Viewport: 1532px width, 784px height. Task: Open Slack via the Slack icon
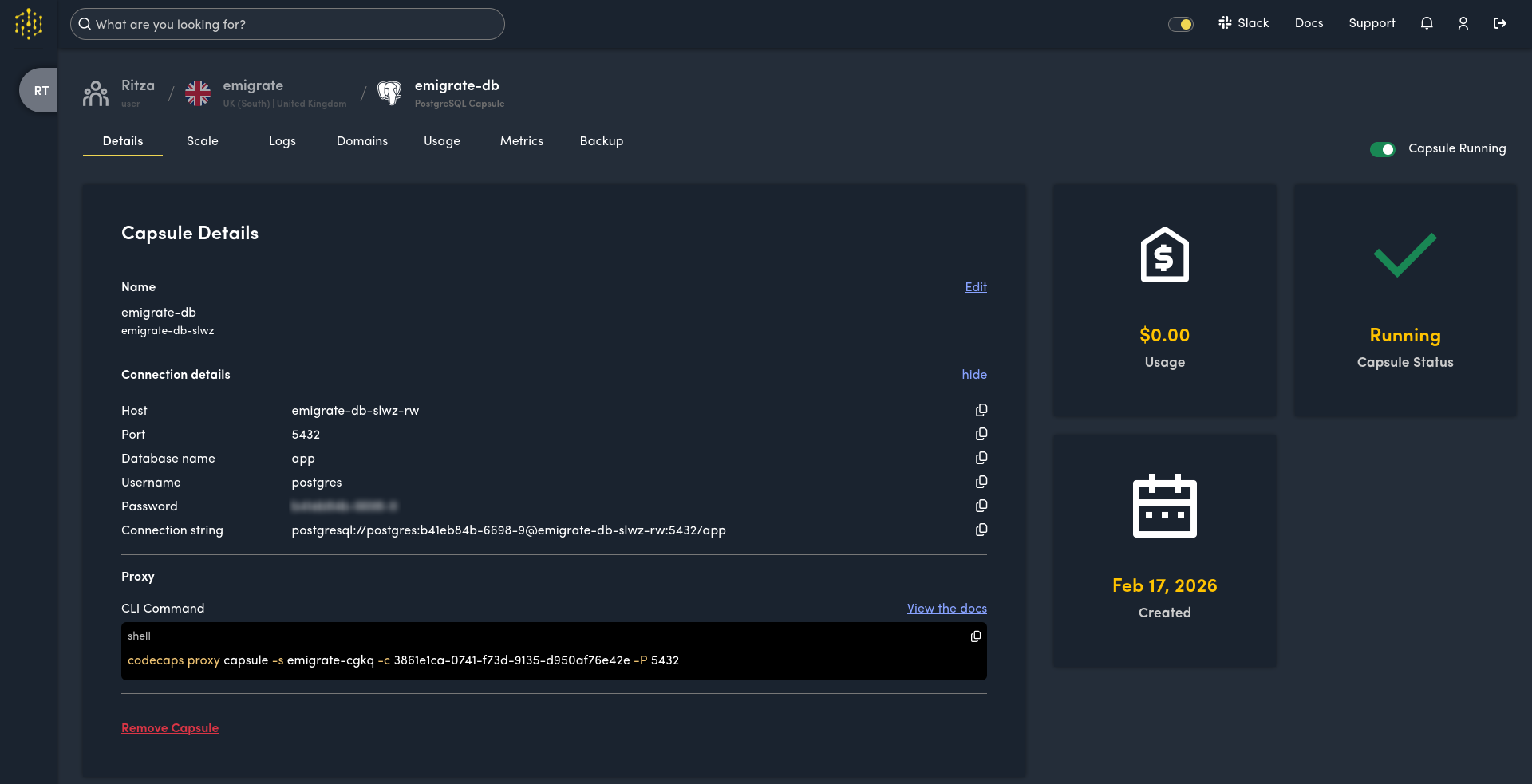(1226, 22)
